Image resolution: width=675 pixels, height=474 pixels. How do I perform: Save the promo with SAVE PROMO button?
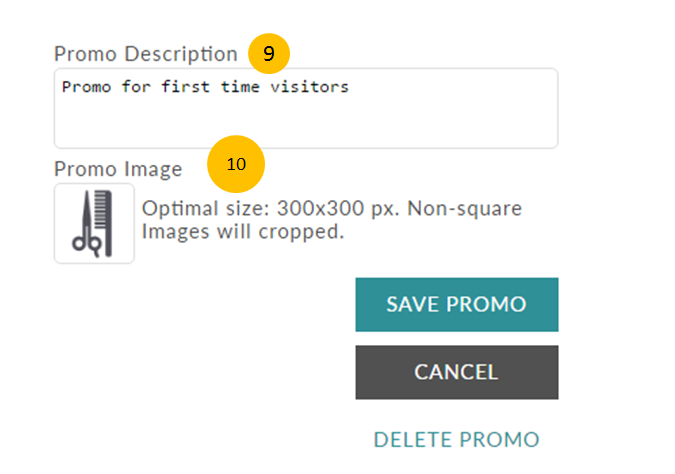coord(457,304)
